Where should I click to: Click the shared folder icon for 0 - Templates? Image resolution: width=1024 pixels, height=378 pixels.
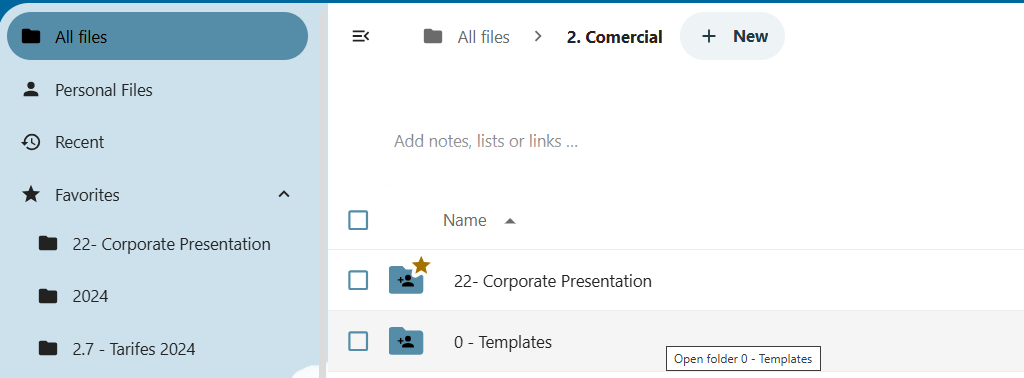(x=406, y=341)
